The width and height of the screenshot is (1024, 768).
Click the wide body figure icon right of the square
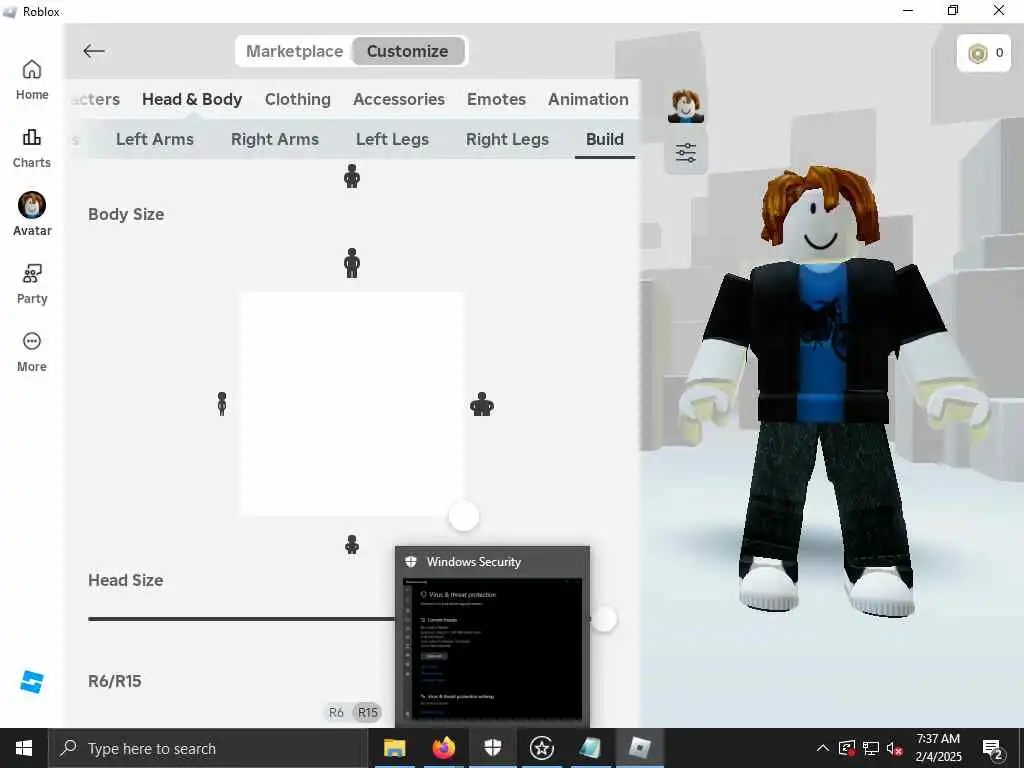(x=482, y=404)
